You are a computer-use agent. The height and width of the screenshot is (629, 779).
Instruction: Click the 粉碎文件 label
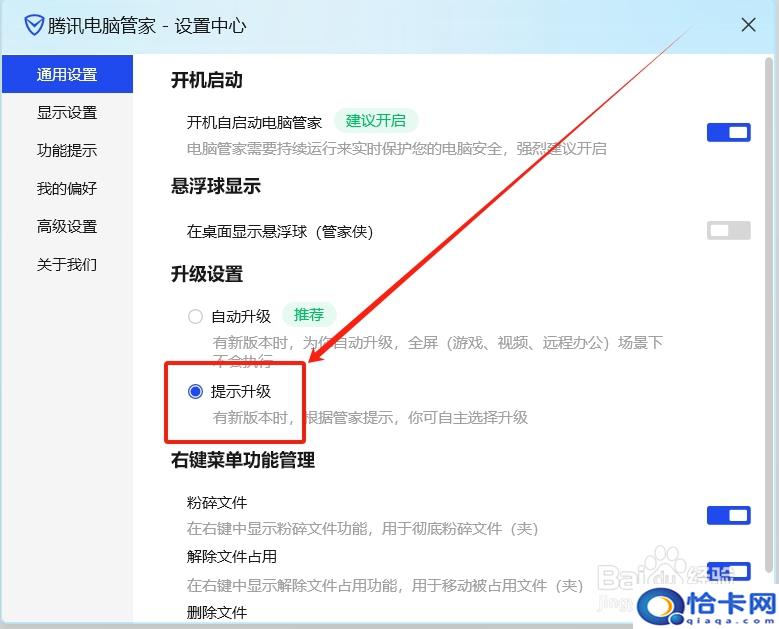coord(217,502)
